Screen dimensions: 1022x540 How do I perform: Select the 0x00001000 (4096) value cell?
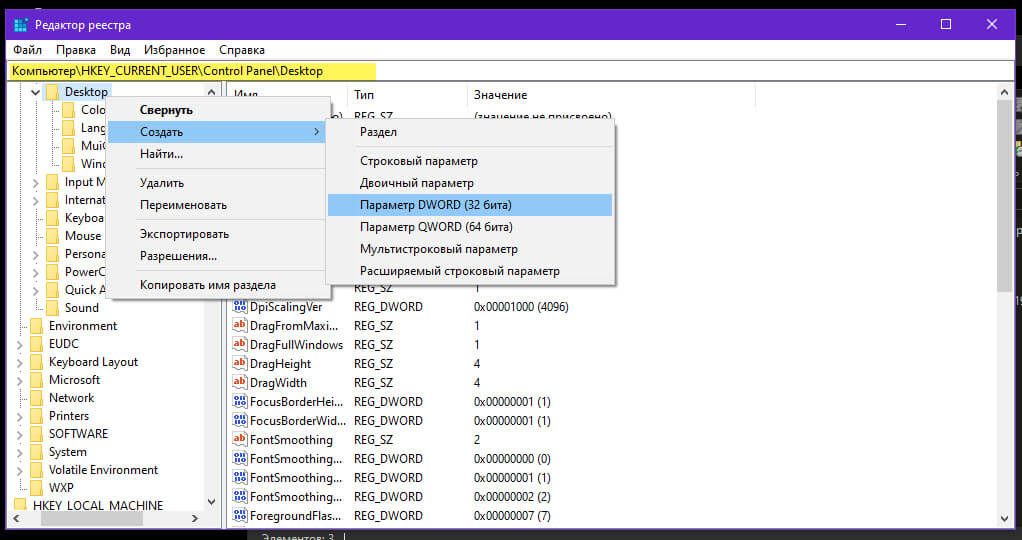521,307
